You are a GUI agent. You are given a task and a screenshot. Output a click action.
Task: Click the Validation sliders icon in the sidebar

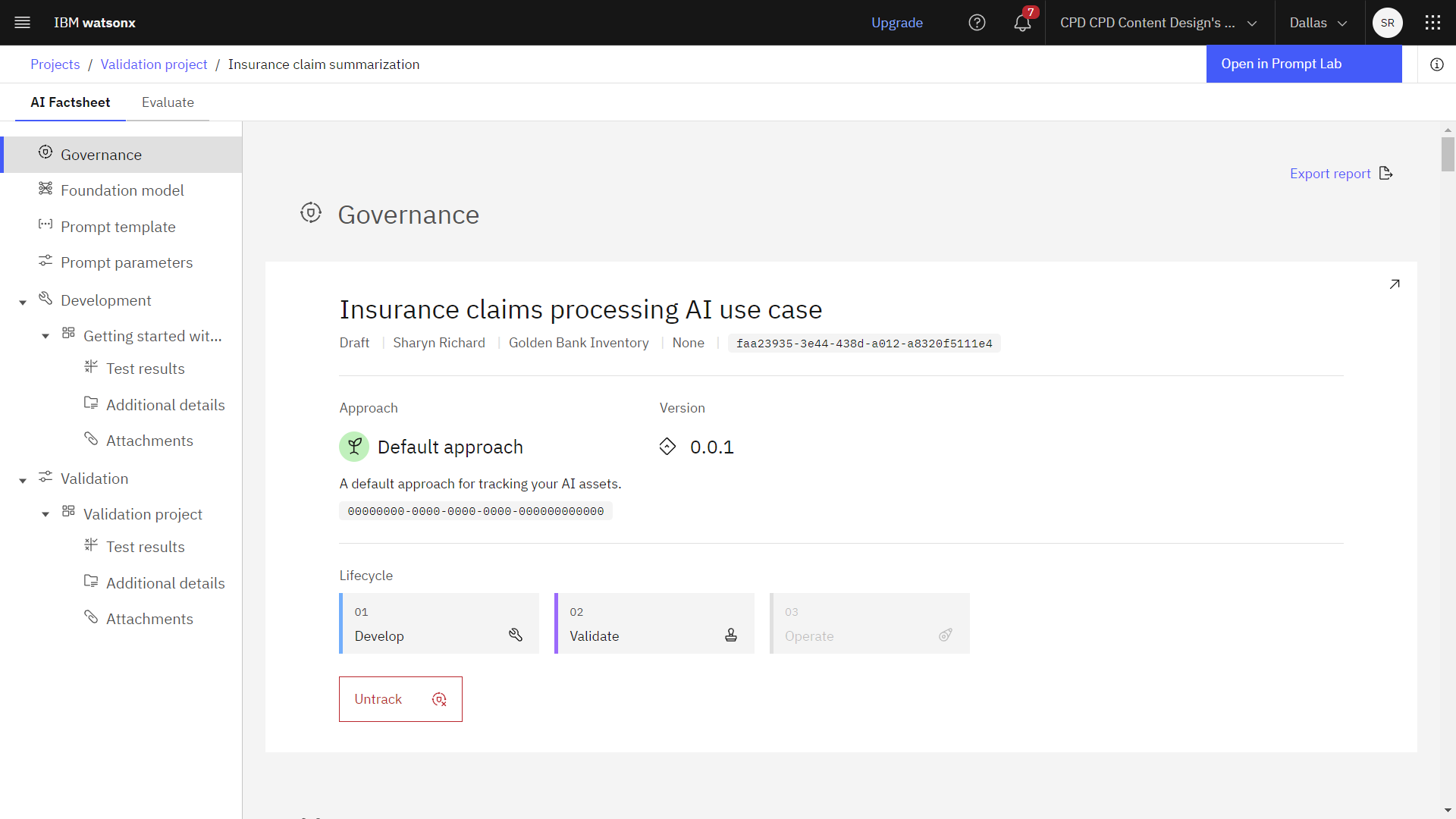pos(45,476)
